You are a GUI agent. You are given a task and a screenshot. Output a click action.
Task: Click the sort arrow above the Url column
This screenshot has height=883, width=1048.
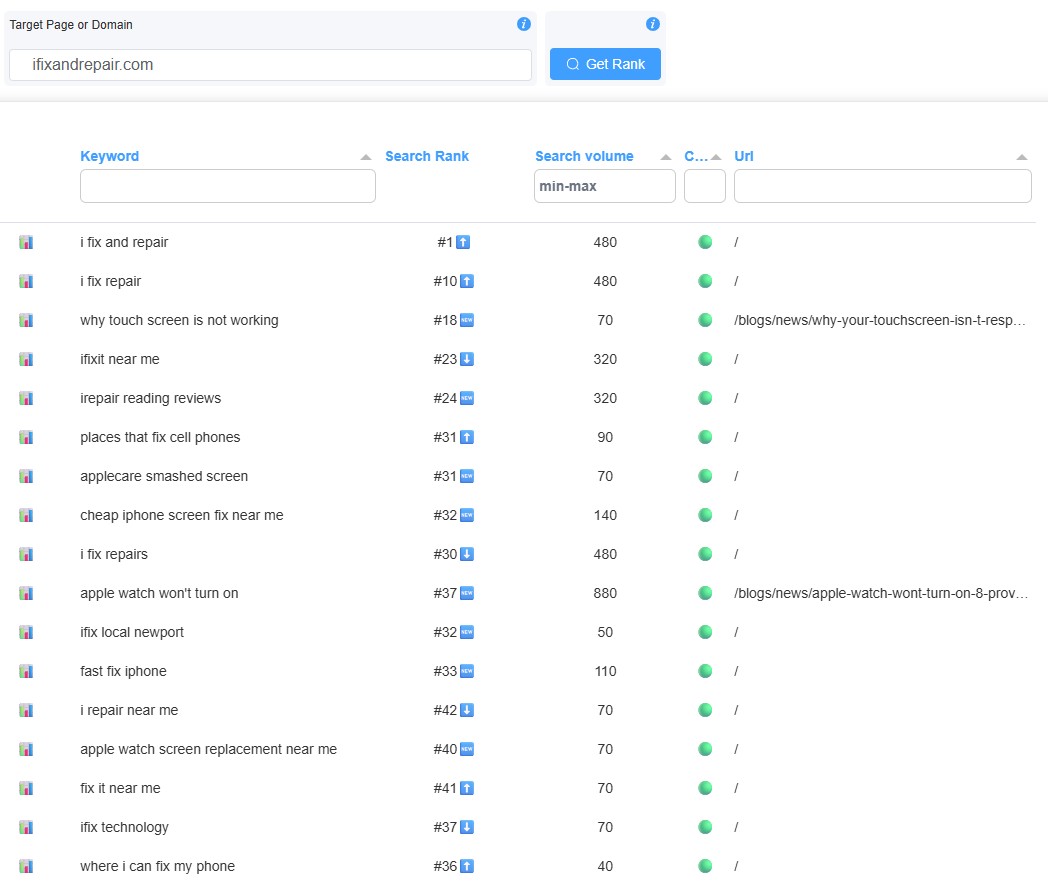click(x=1021, y=157)
